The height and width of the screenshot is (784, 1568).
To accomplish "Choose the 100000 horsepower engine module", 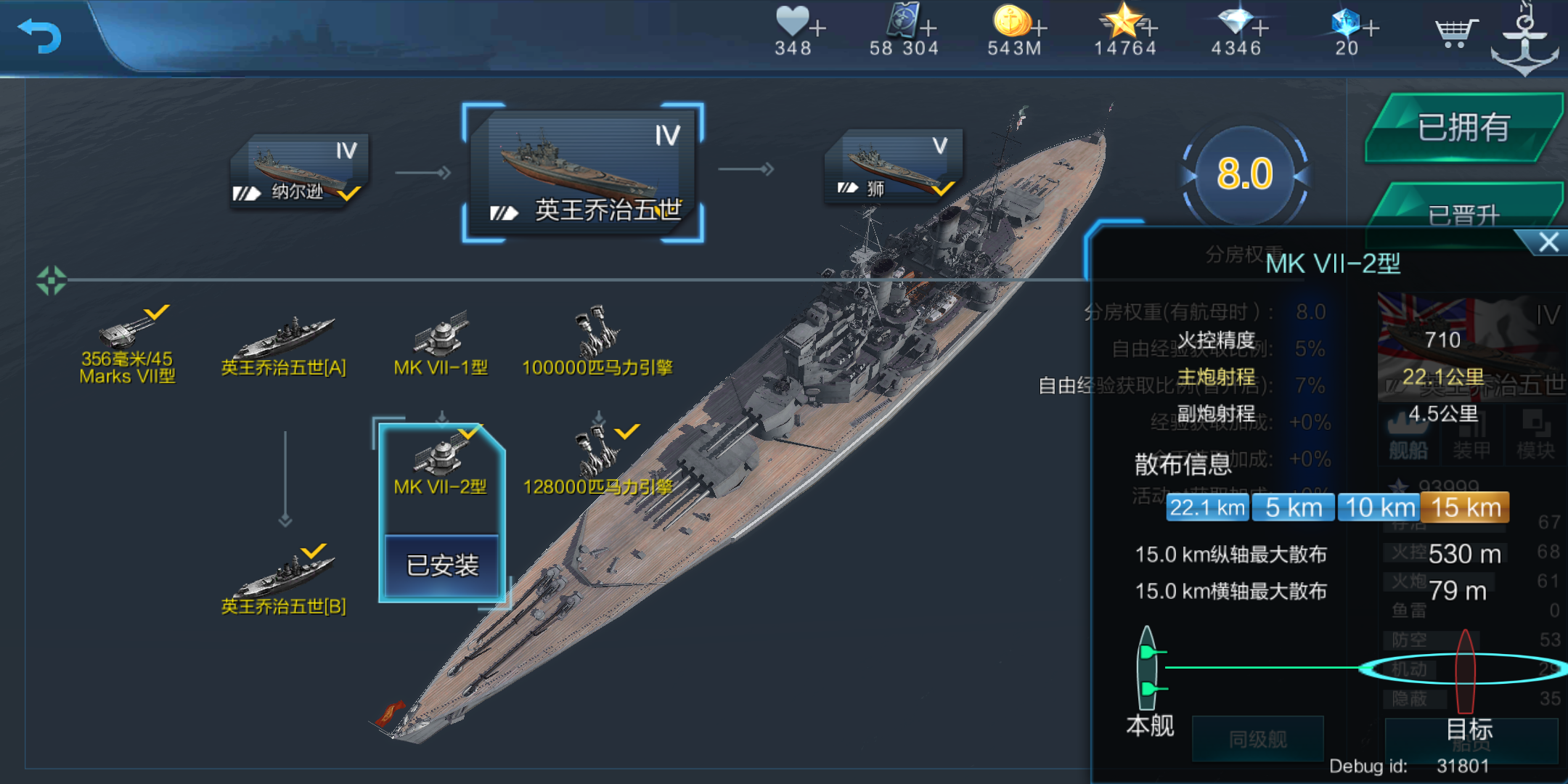I will click(x=597, y=343).
